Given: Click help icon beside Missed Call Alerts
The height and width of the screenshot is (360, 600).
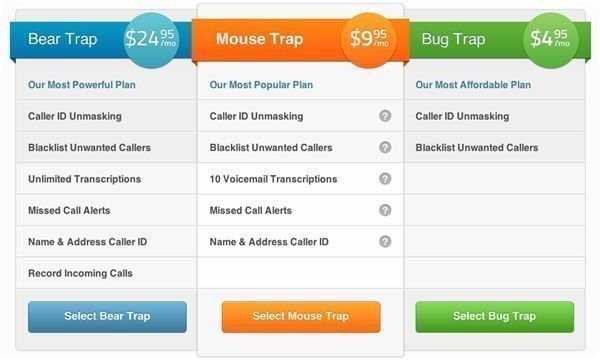Looking at the screenshot, I should tap(385, 210).
